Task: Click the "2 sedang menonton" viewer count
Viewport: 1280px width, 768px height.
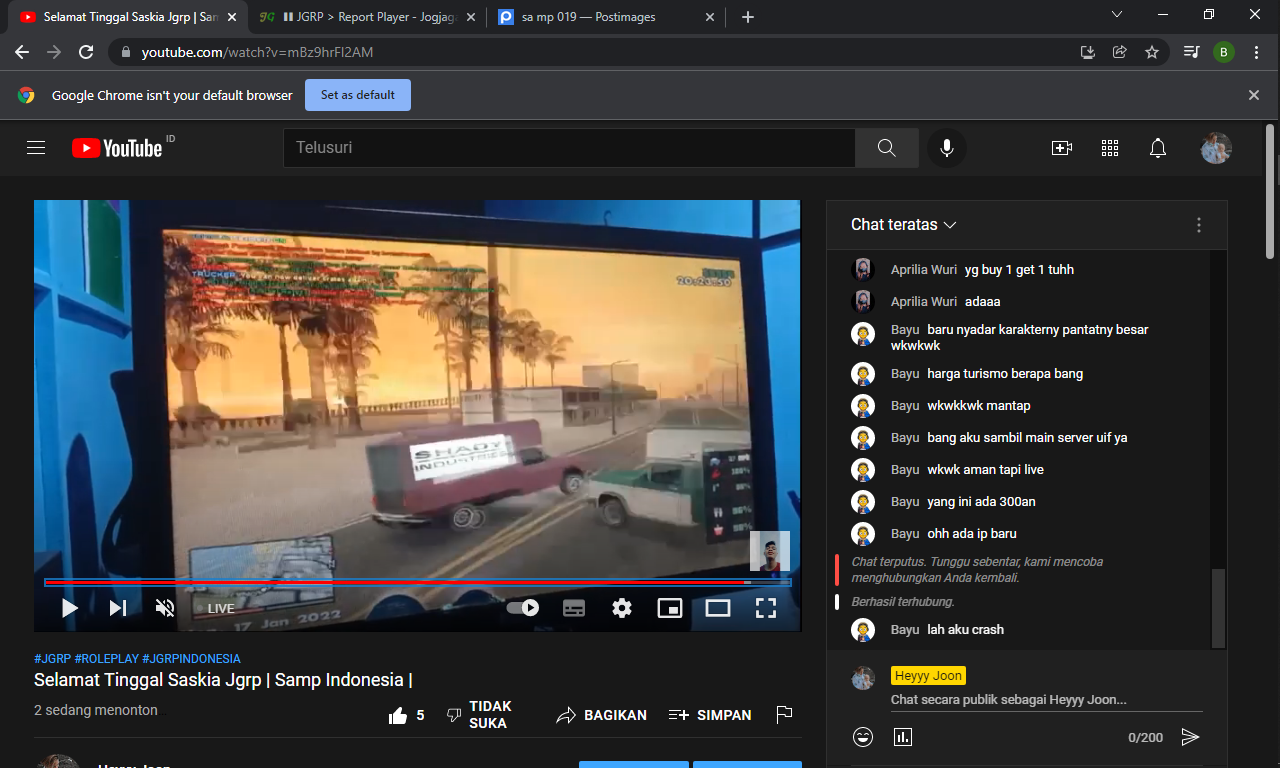Action: [96, 710]
